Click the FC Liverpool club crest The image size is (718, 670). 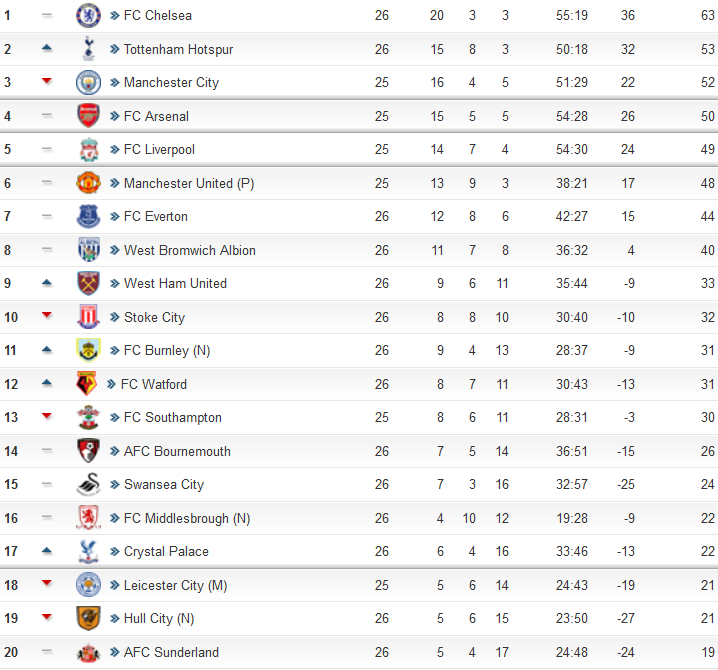coord(88,149)
